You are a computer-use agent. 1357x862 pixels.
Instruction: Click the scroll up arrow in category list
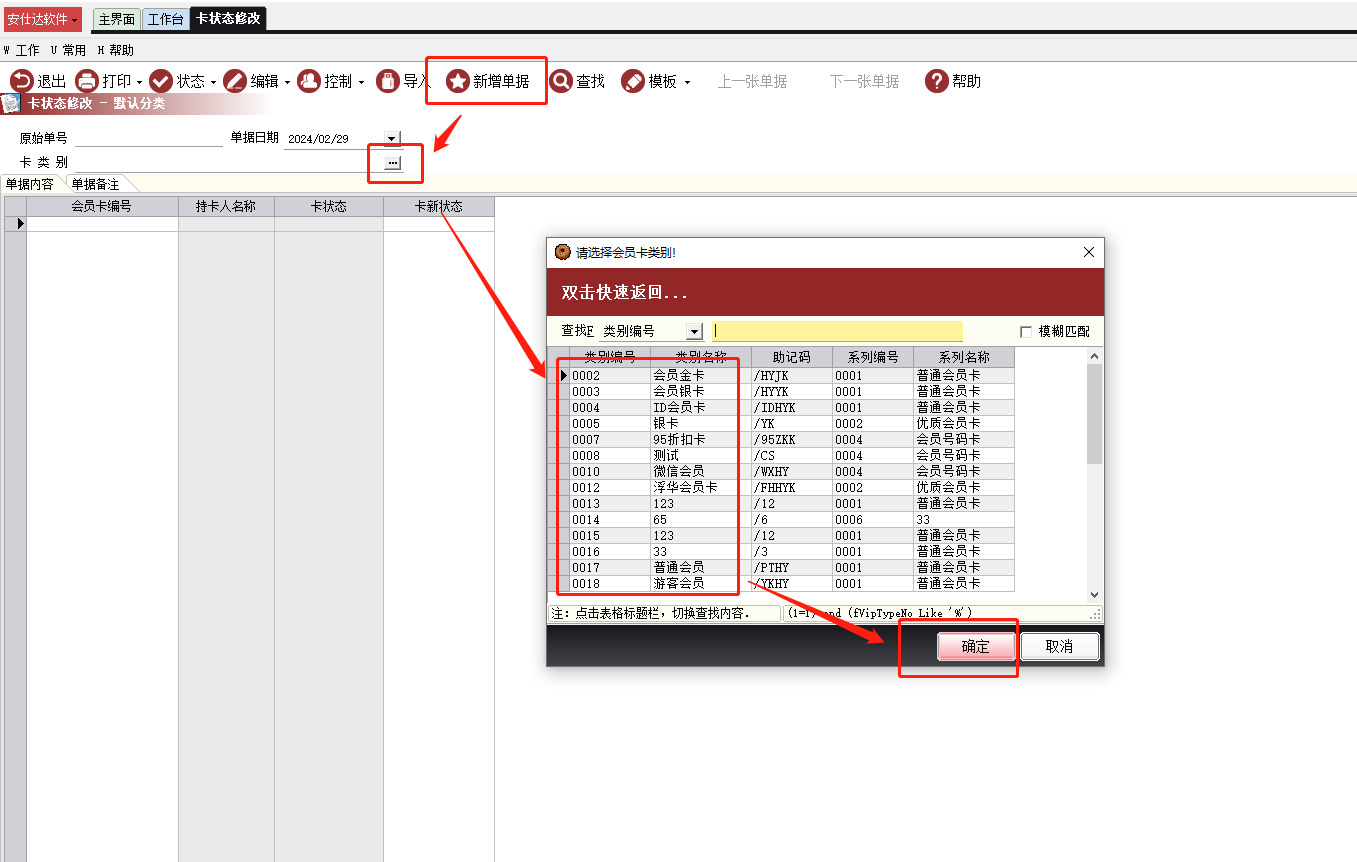[x=1094, y=356]
